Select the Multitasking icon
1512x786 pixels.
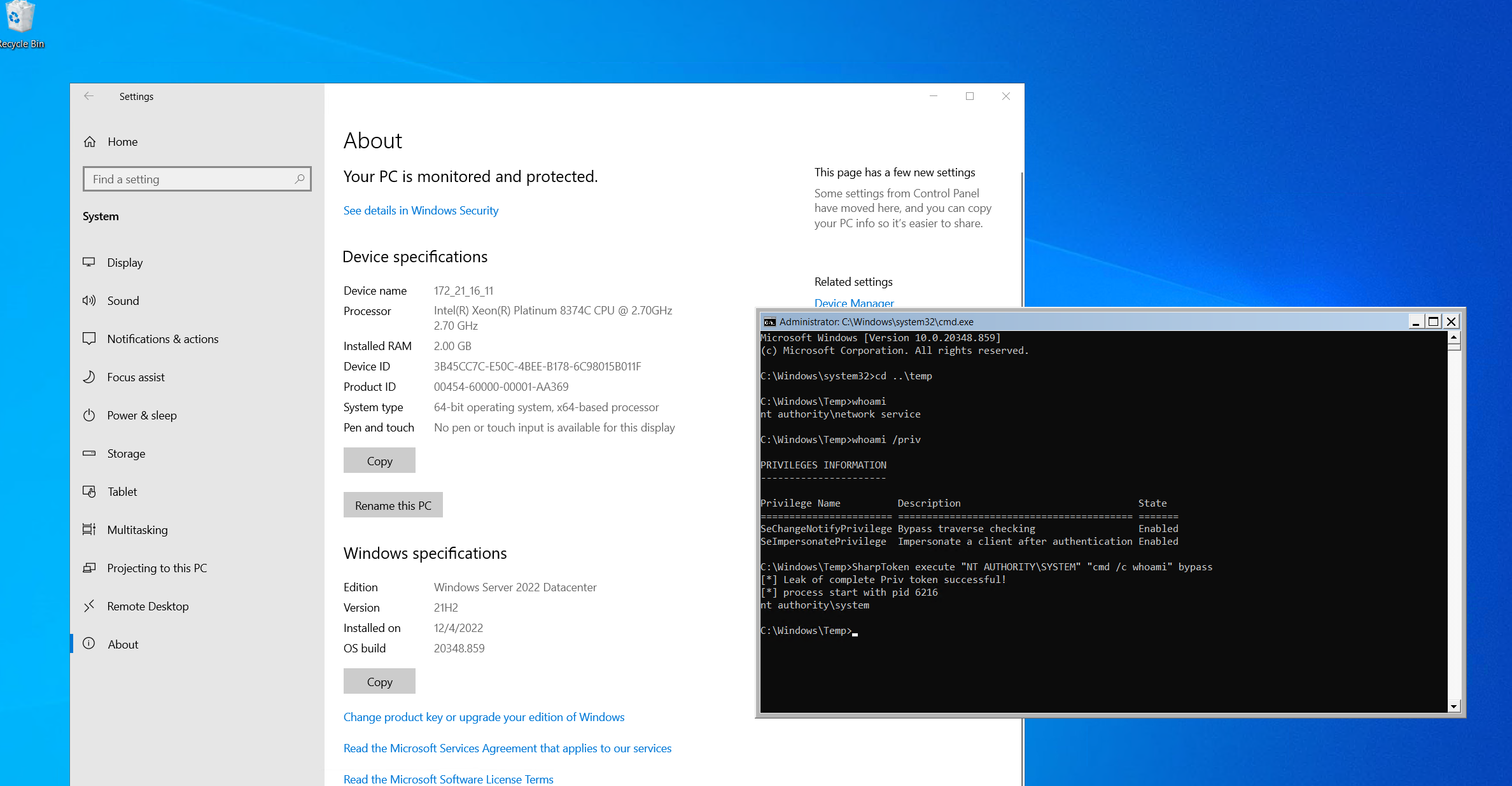89,530
